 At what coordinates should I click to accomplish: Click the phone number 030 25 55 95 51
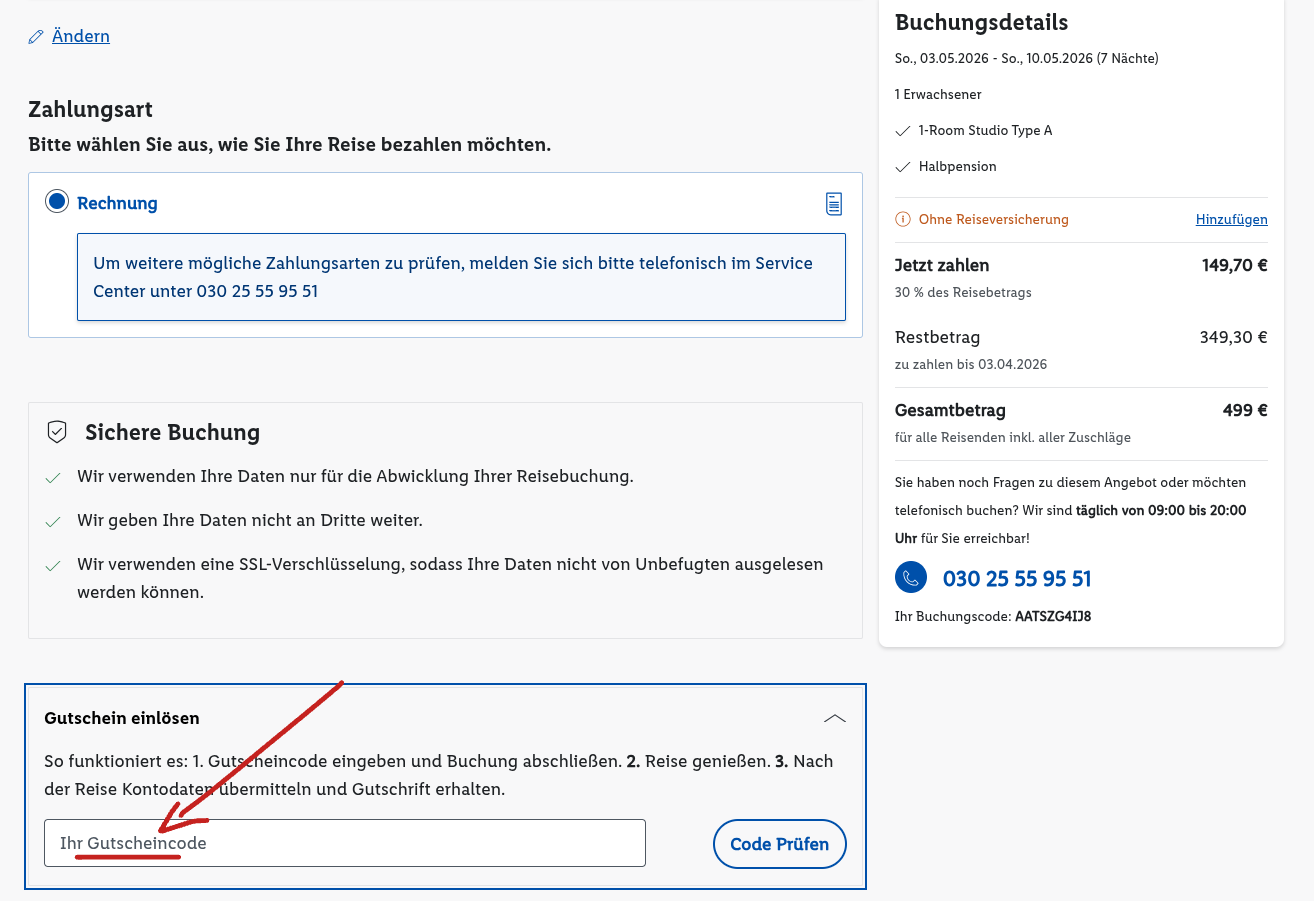1016,578
